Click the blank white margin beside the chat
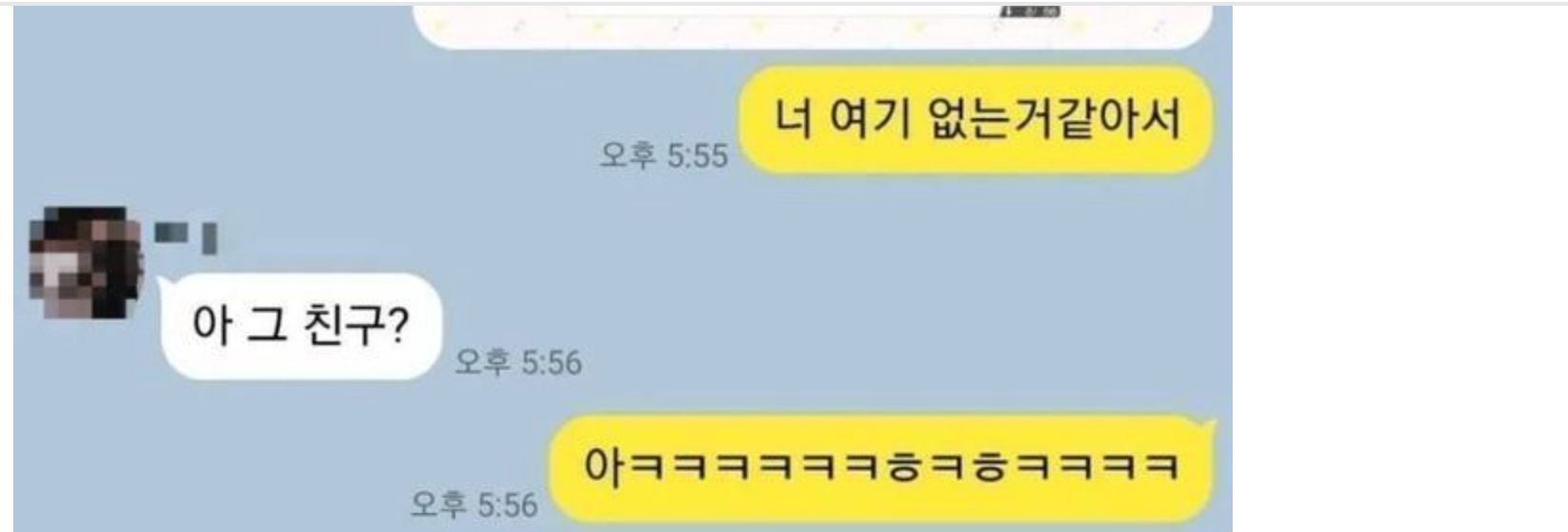Viewport: 1568px width, 532px height. point(1400,267)
